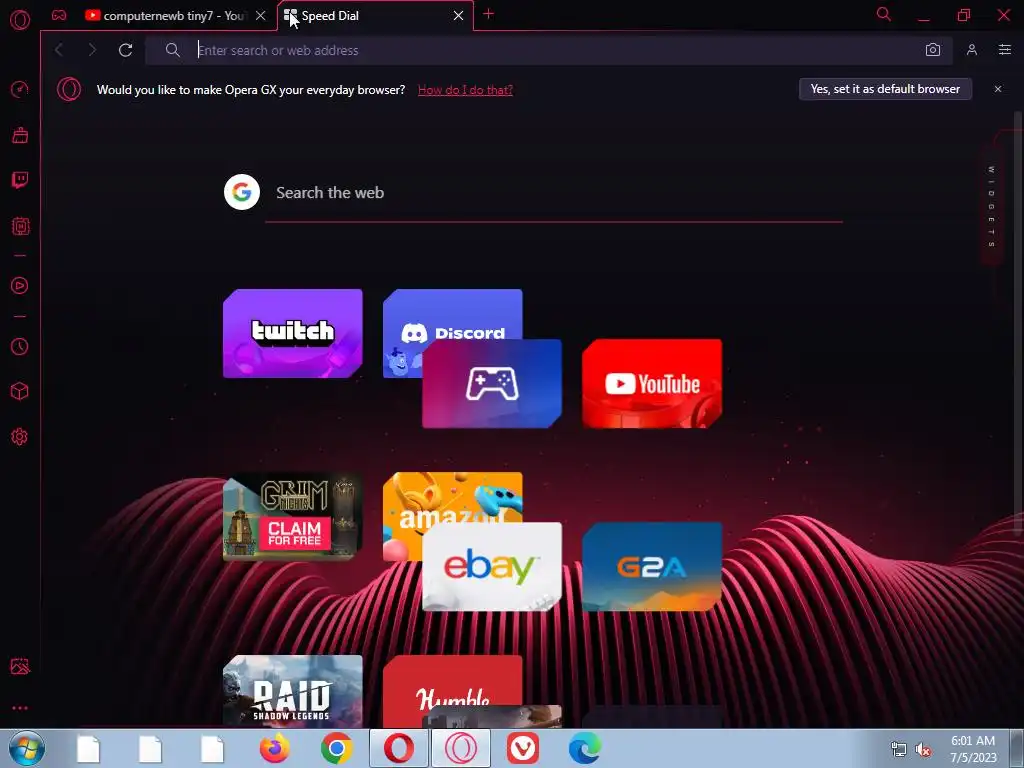The height and width of the screenshot is (768, 1024).
Task: Open GX Corner gamepad tab icon
Action: (x=59, y=16)
